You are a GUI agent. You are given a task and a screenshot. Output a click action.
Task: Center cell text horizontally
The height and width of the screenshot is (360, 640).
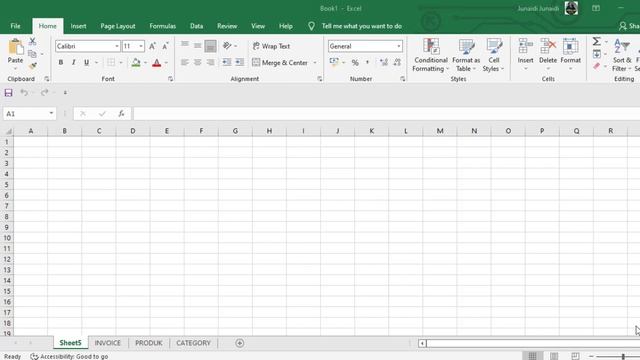(198, 62)
